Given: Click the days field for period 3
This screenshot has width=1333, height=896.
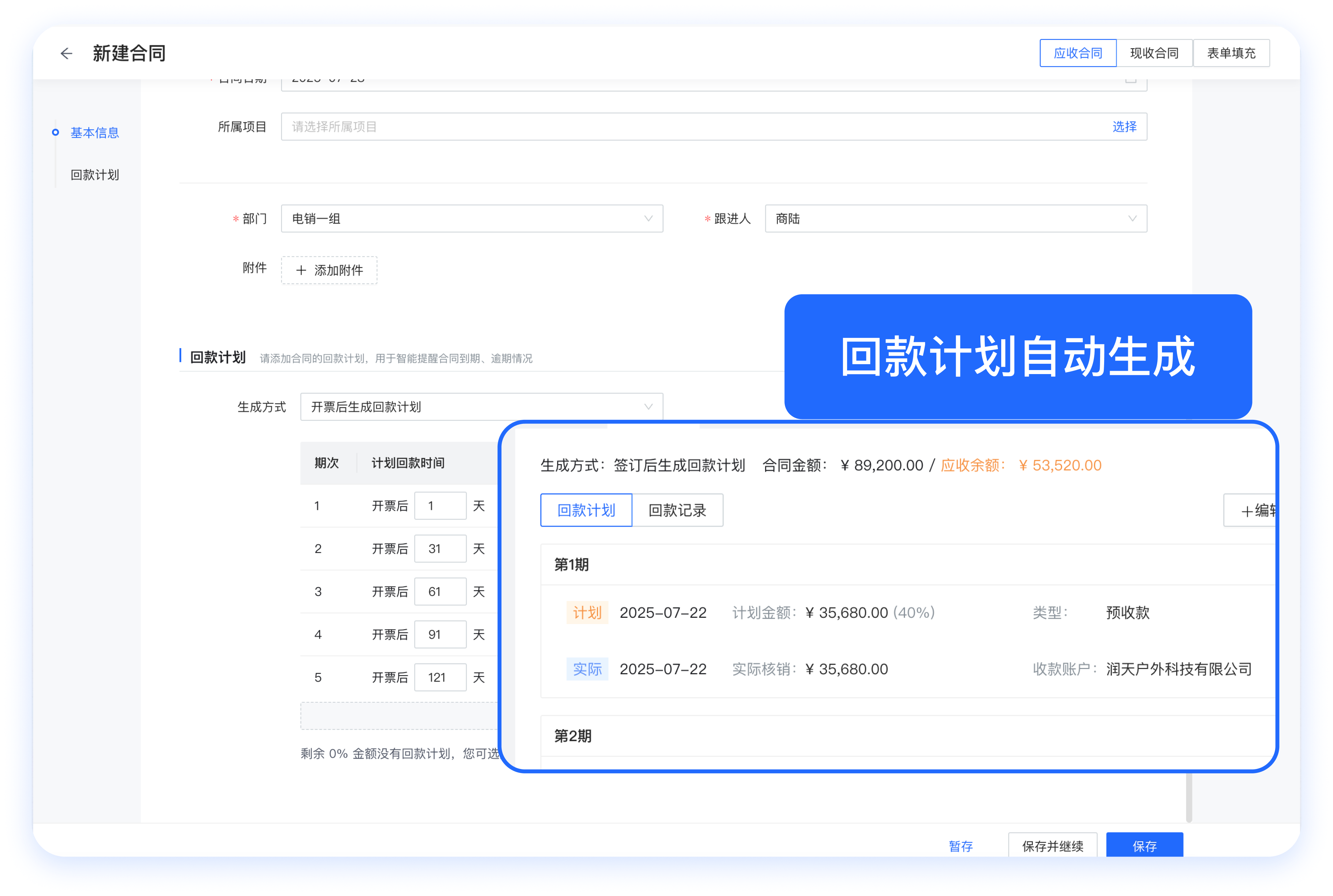Looking at the screenshot, I should click(x=439, y=591).
